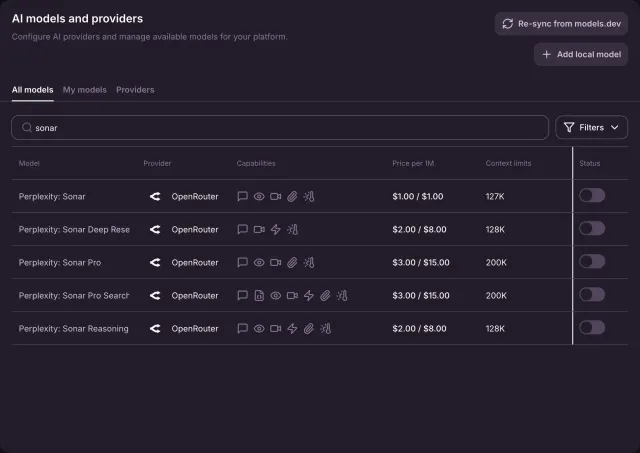Click the $1.00 / $1.00 price
The image size is (640, 453).
point(418,196)
